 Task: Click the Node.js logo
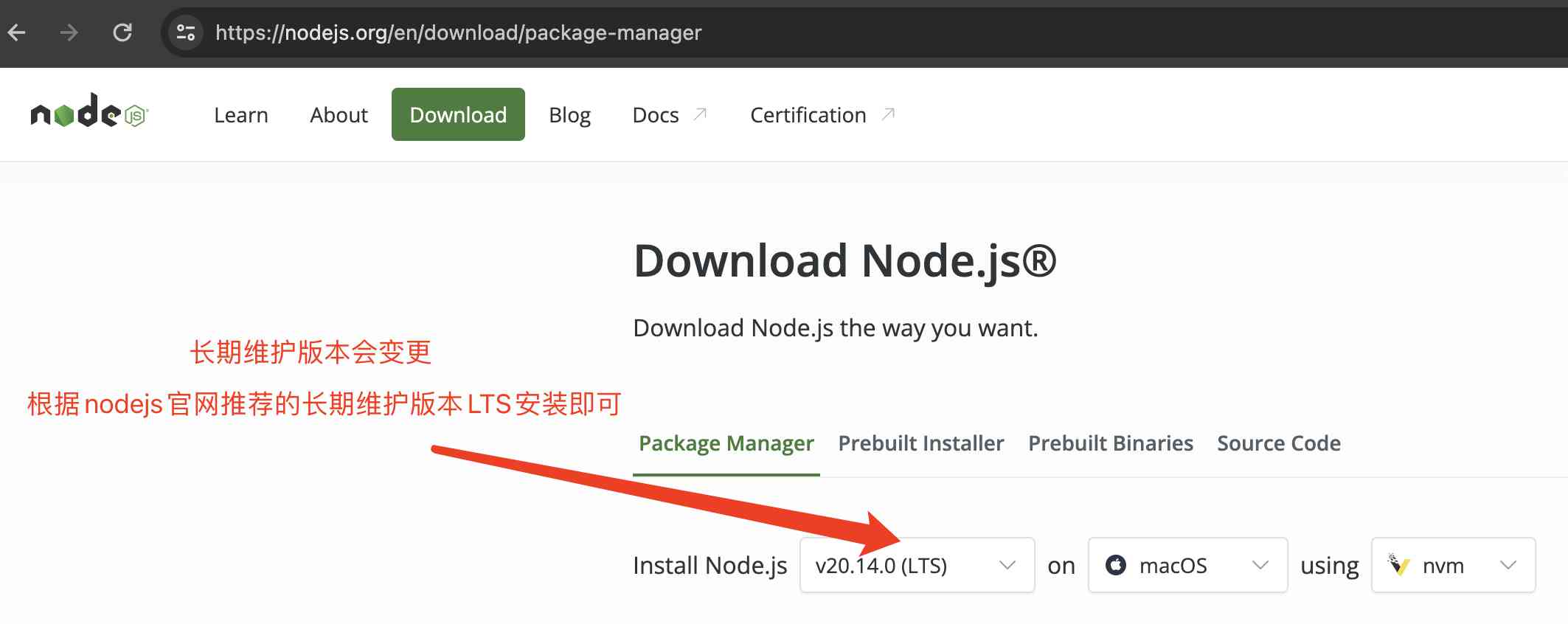(x=89, y=111)
